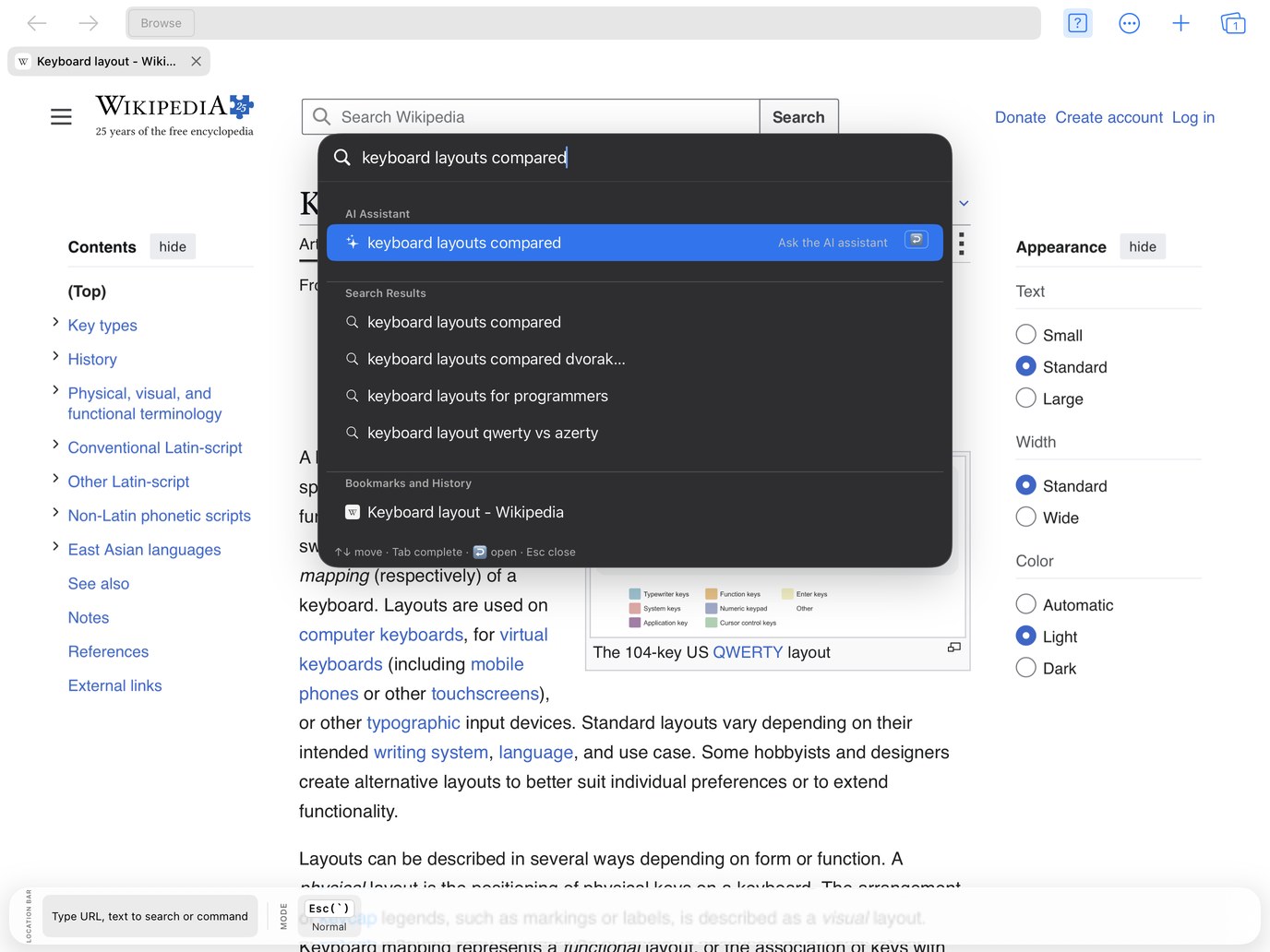Open history item 'Keyboard layout - Wikipedia'
Viewport: 1270px width, 952px height.
[x=635, y=512]
